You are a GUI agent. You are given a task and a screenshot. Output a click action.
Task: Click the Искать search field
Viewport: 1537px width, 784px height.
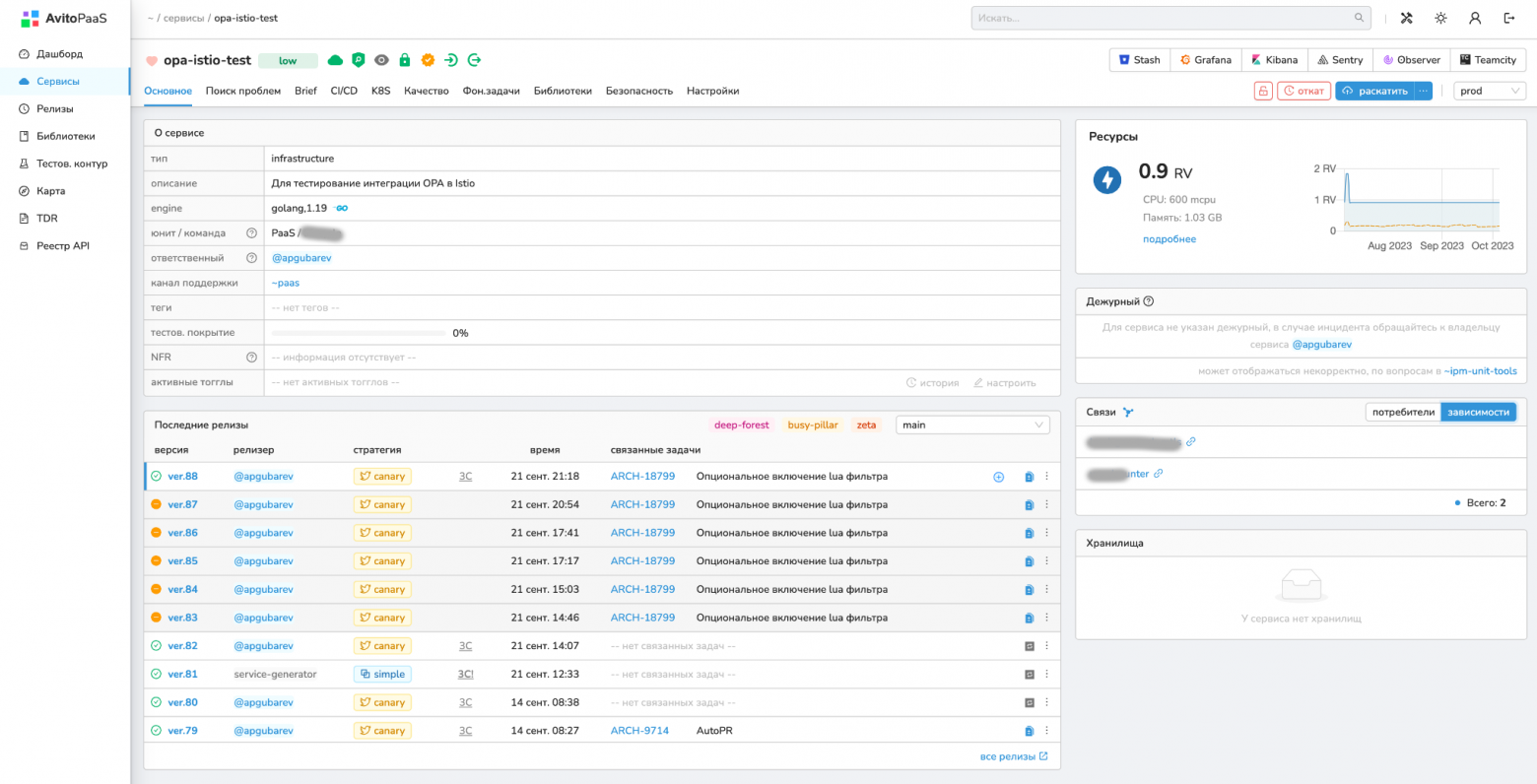pos(1171,18)
